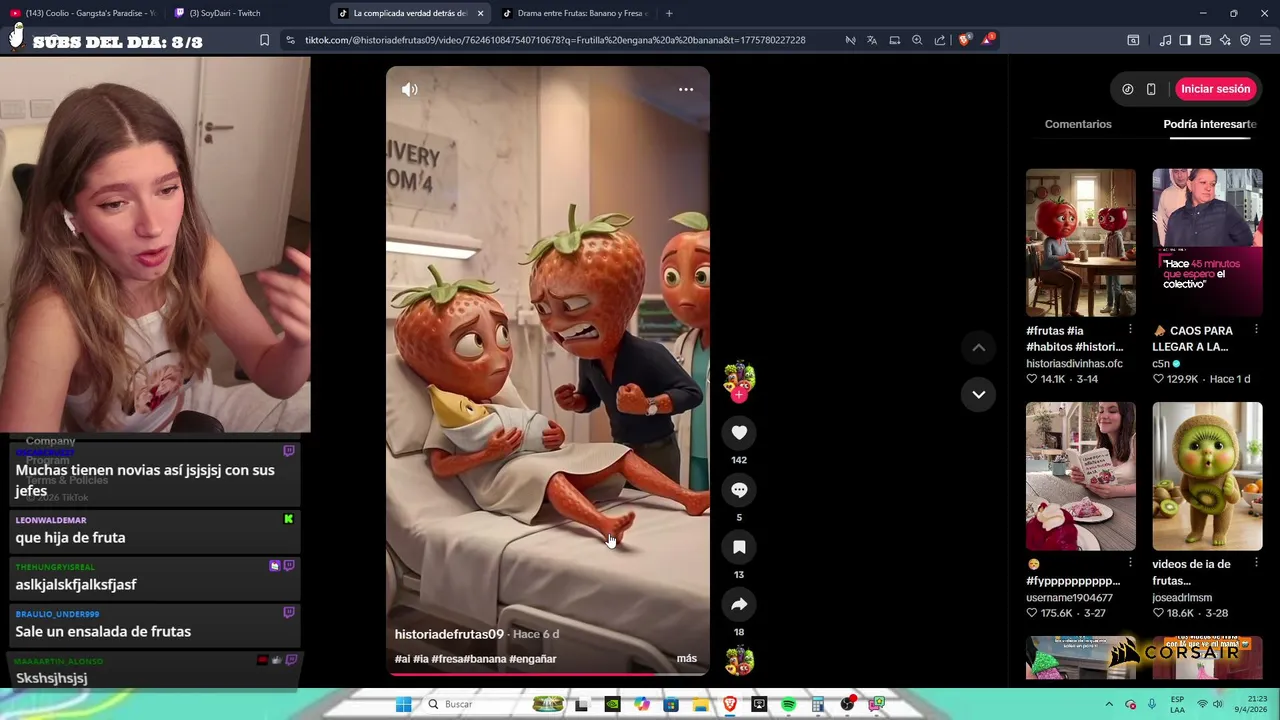
Task: Click the Brave Shields lion icon
Action: coord(964,40)
